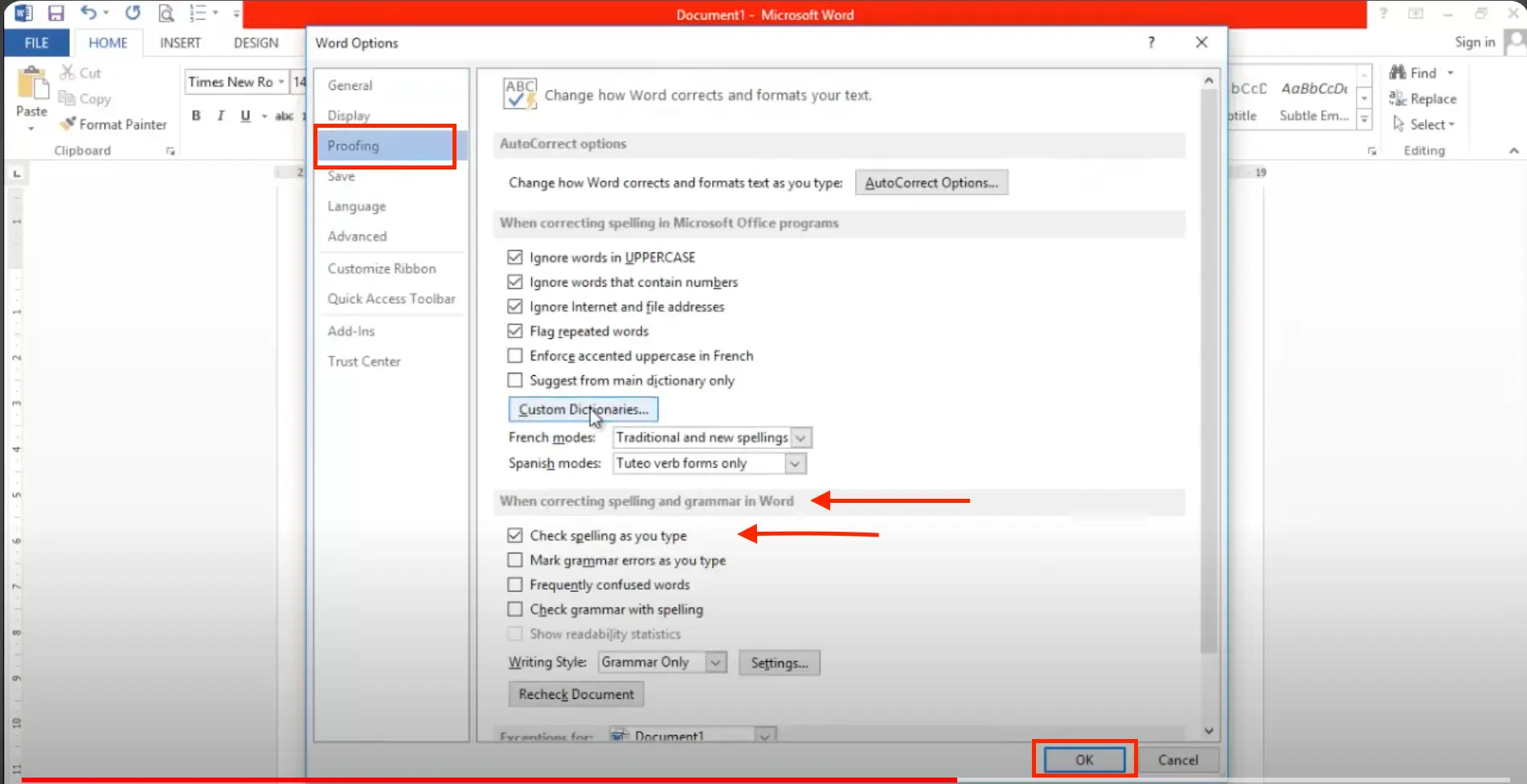Click the ruler tab selector icon
The image size is (1527, 784).
point(18,174)
